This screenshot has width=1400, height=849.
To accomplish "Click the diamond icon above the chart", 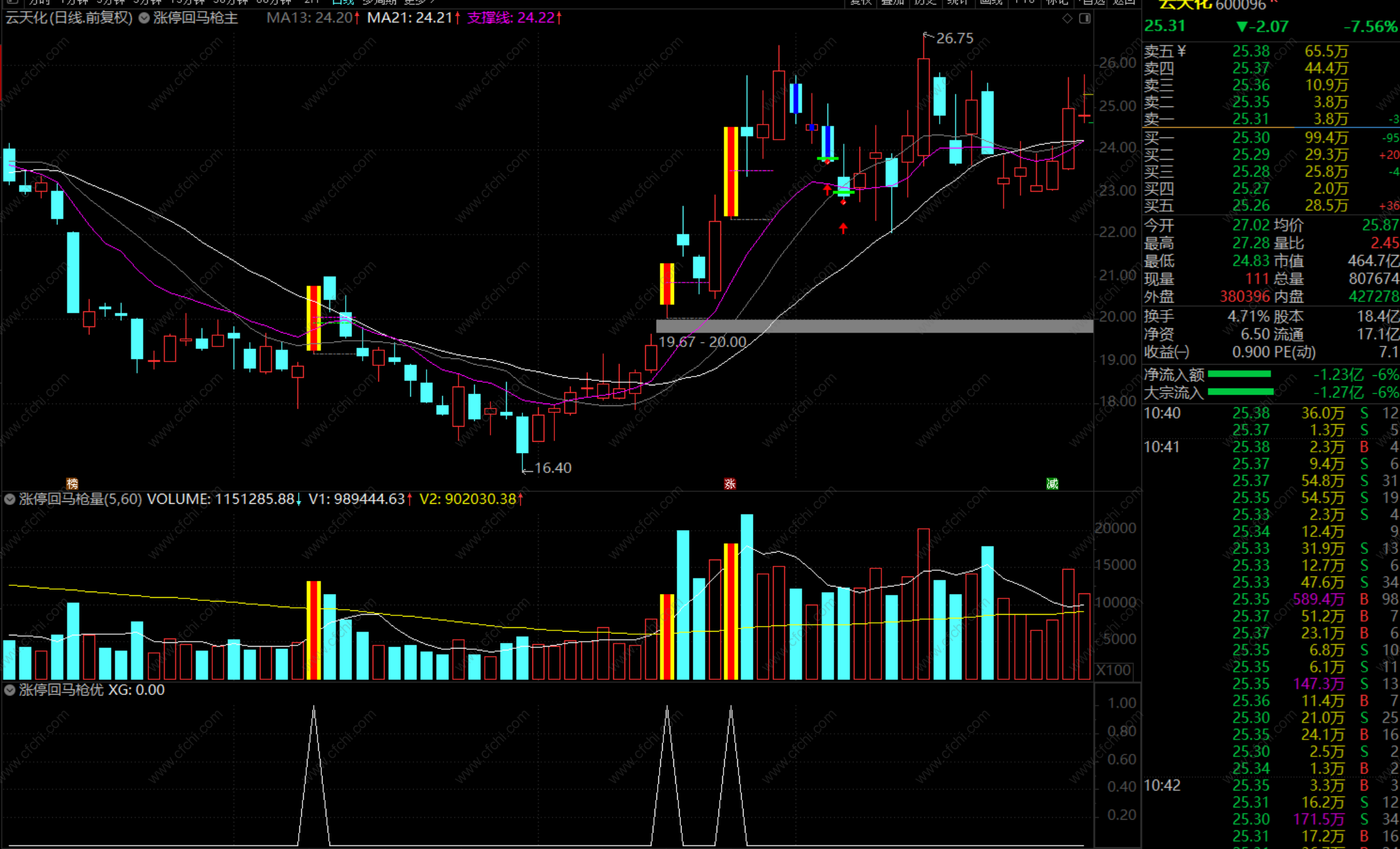I will 1067,19.
